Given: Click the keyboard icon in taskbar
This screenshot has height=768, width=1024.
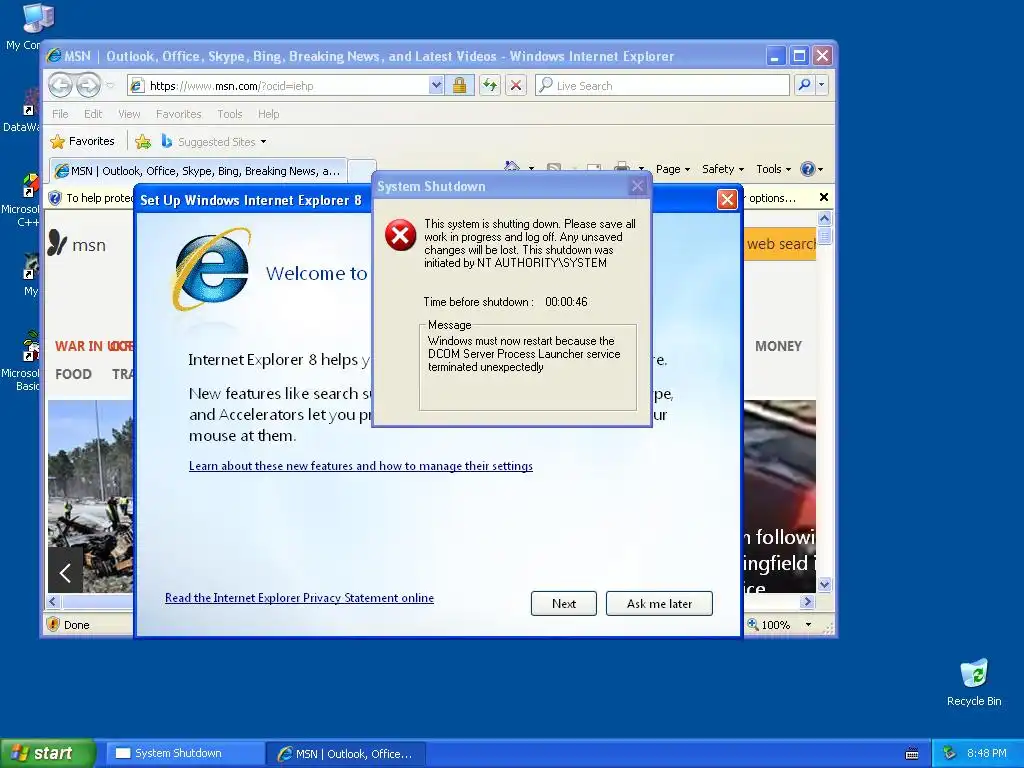Looking at the screenshot, I should (x=912, y=754).
